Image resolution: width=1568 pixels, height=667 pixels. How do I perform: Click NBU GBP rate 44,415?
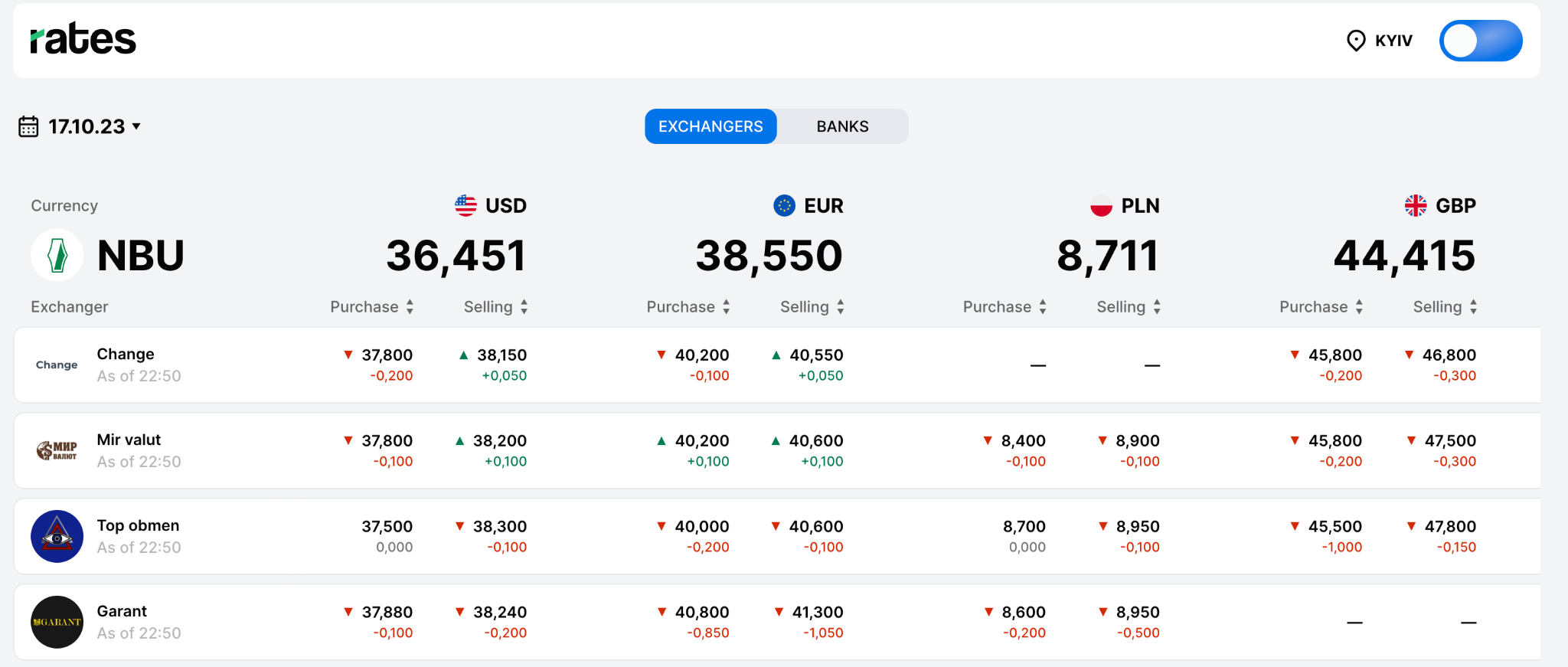point(1405,256)
